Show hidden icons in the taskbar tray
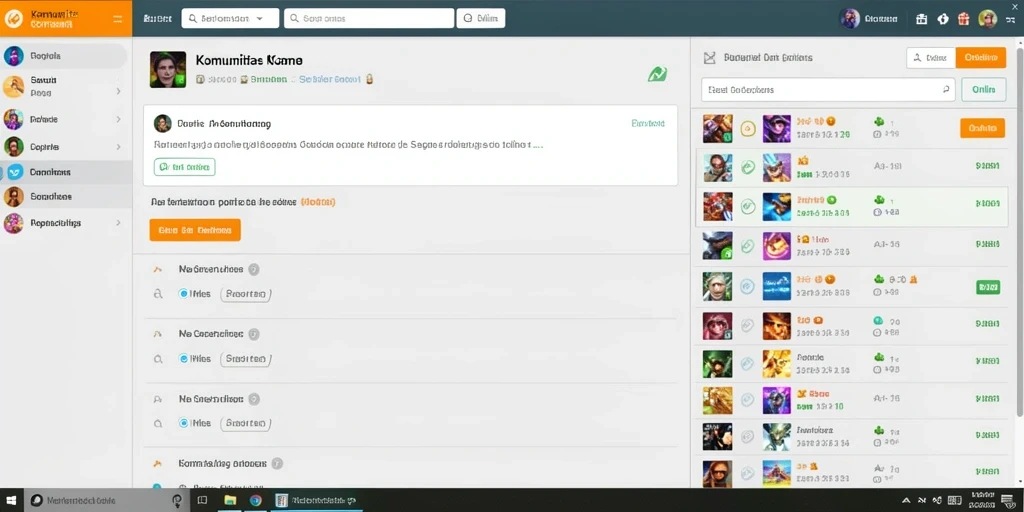The width and height of the screenshot is (1024, 512). click(906, 500)
